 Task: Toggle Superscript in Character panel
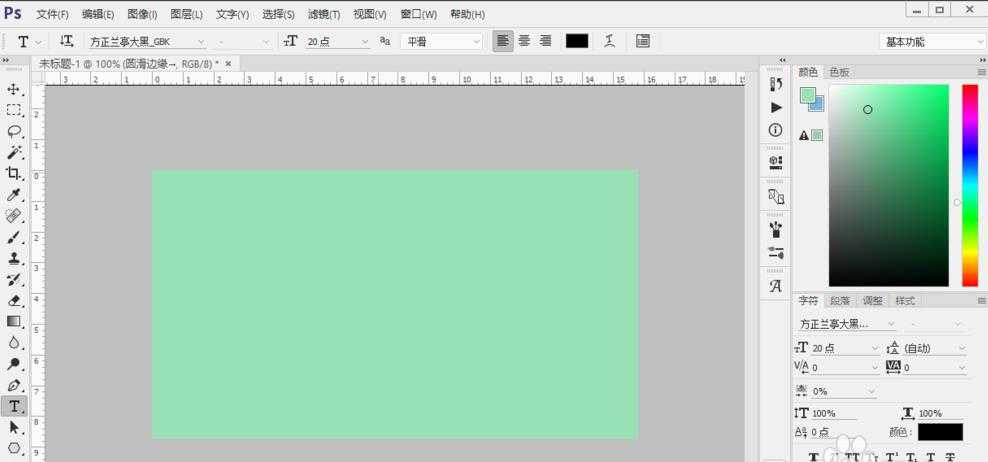892,457
